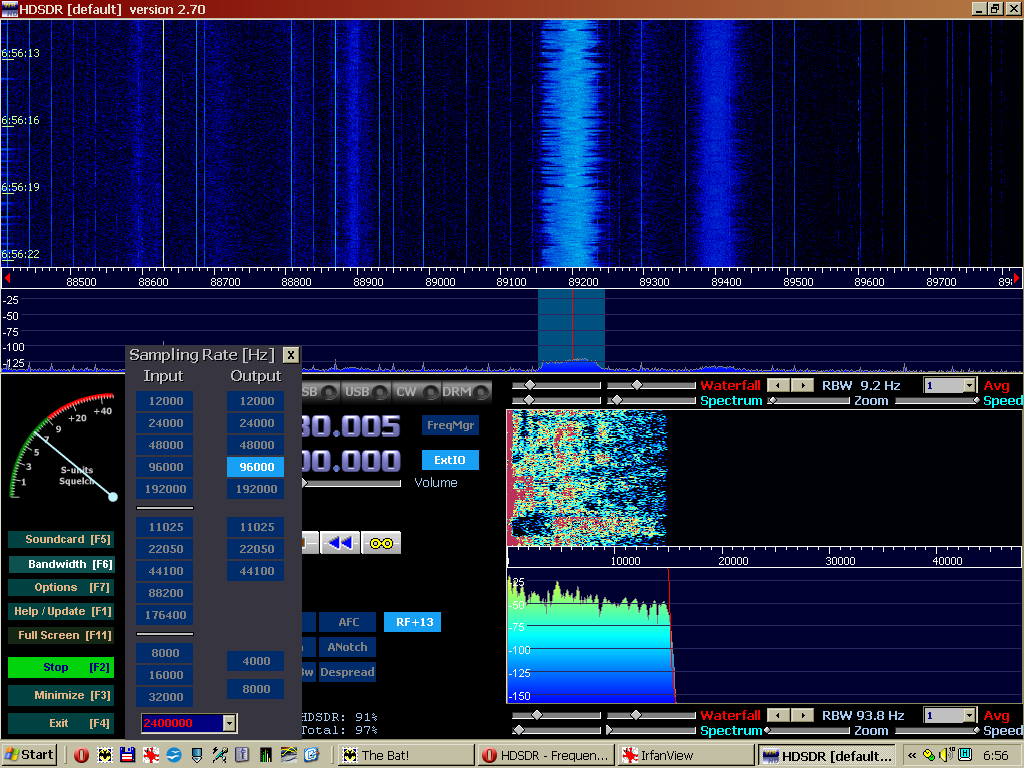Set output sampling rate to 44100
Viewport: 1024px width, 768px height.
[x=255, y=571]
